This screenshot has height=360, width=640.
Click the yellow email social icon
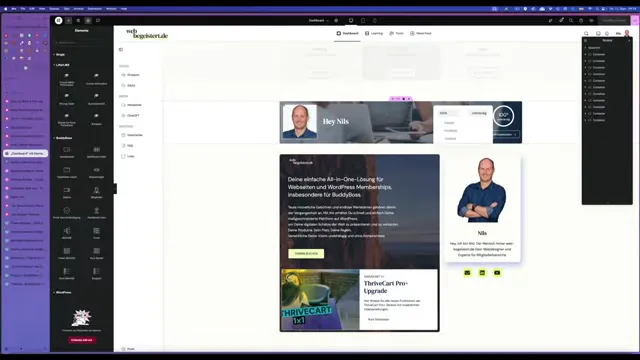coord(467,273)
